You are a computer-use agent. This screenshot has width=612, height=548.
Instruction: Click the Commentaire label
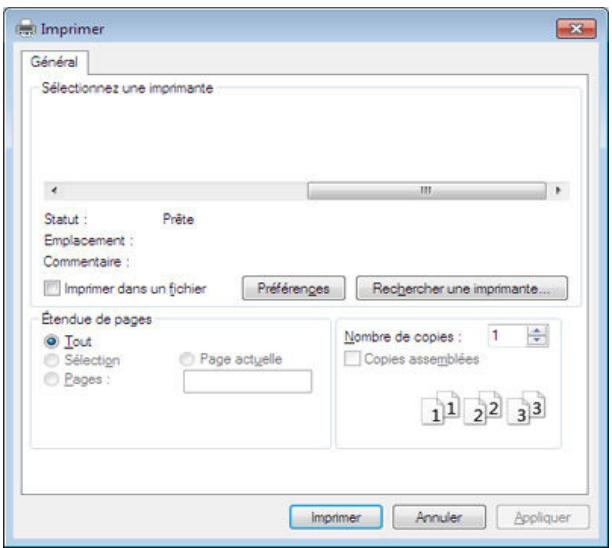pos(86,262)
